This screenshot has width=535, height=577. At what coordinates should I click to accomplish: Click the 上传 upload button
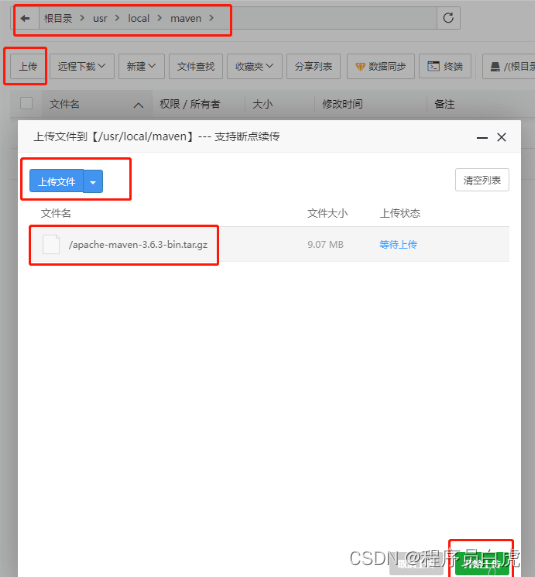pos(28,66)
